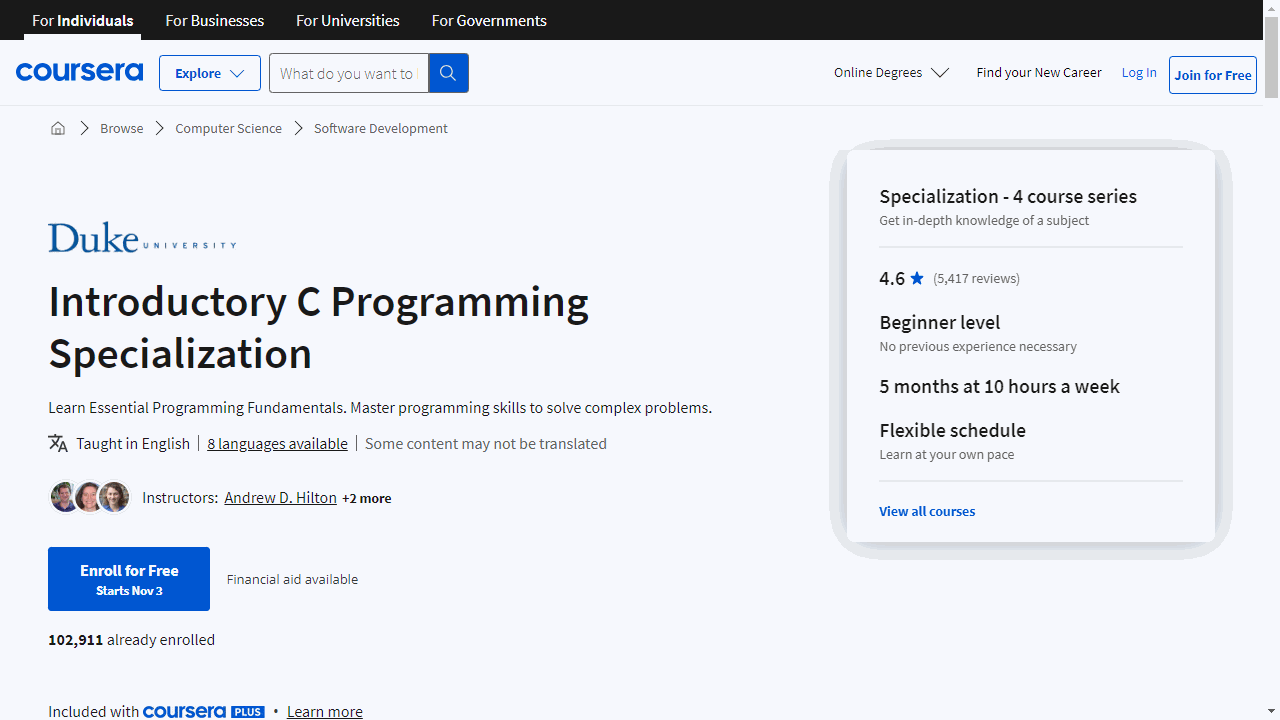This screenshot has height=720, width=1280.
Task: Click the Financial aid available text
Action: (x=292, y=579)
